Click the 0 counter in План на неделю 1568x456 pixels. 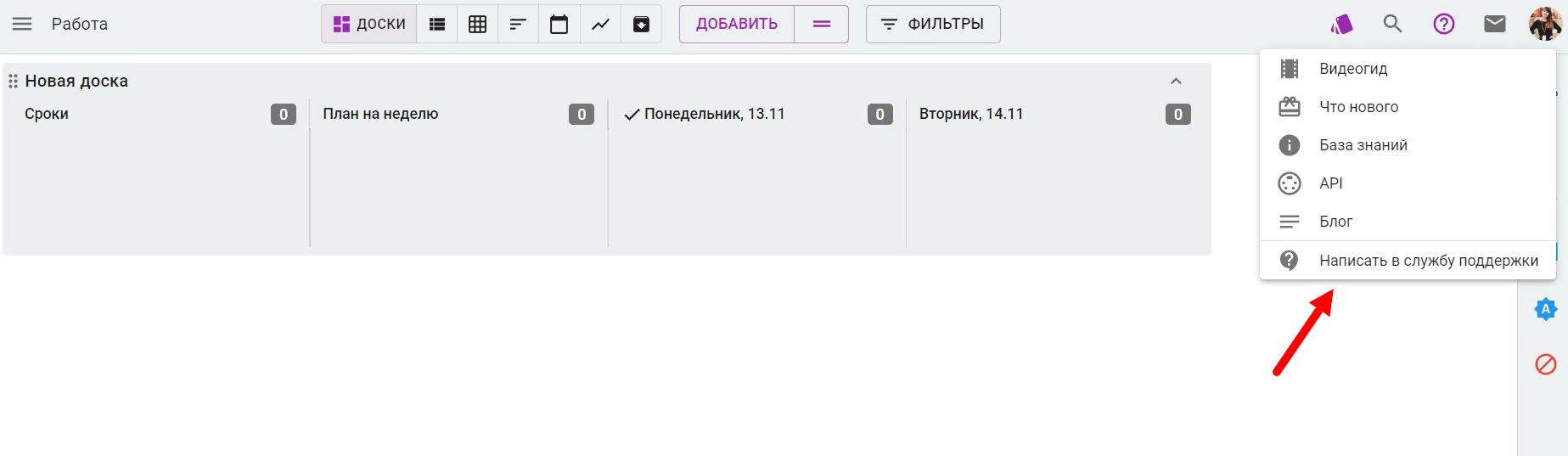coord(582,114)
